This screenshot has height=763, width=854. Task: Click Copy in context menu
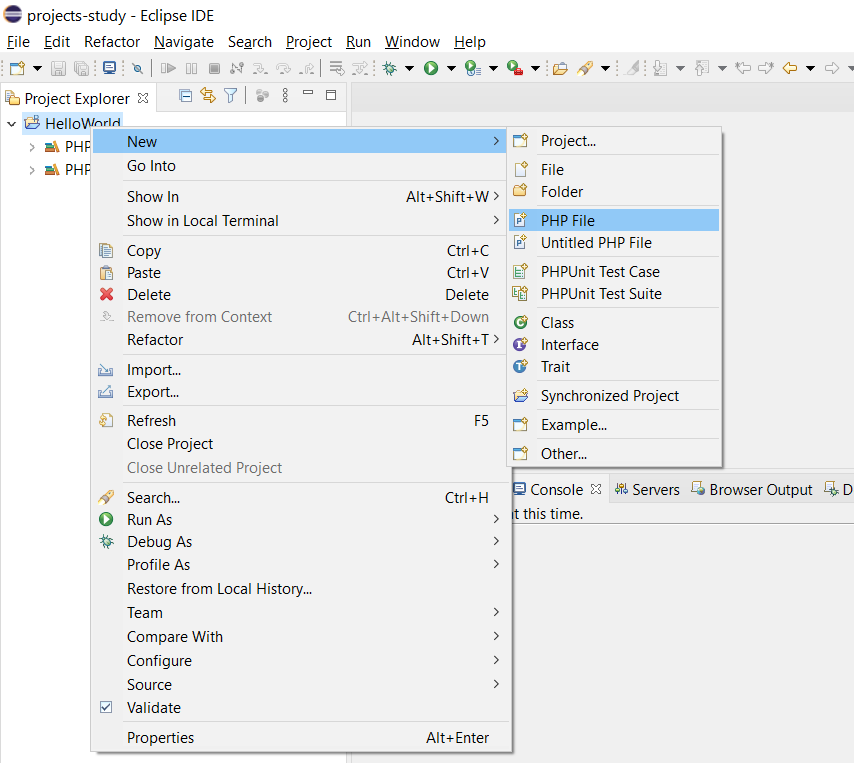point(301,251)
